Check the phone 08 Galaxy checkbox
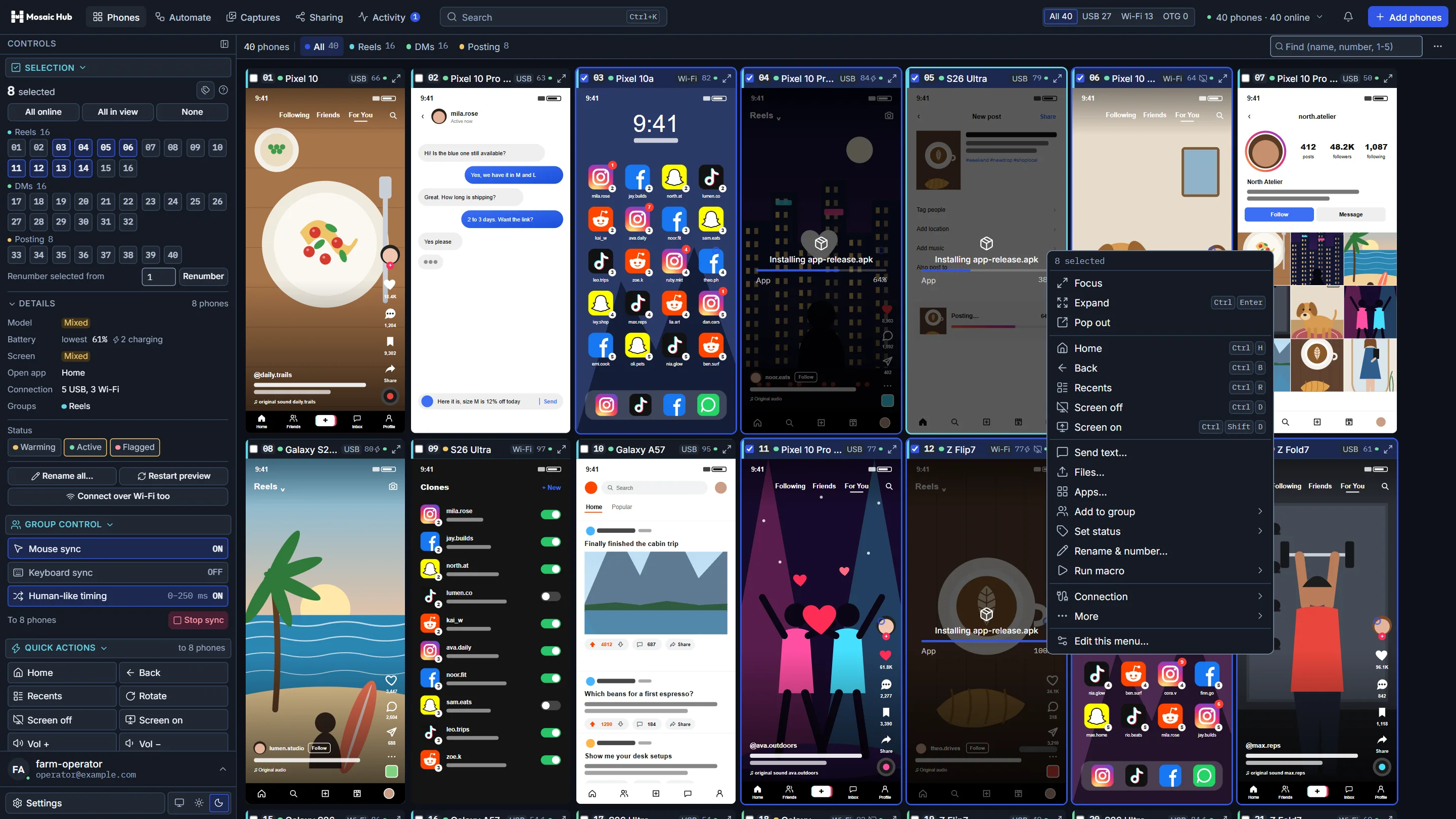The image size is (1456, 819). pos(254,449)
